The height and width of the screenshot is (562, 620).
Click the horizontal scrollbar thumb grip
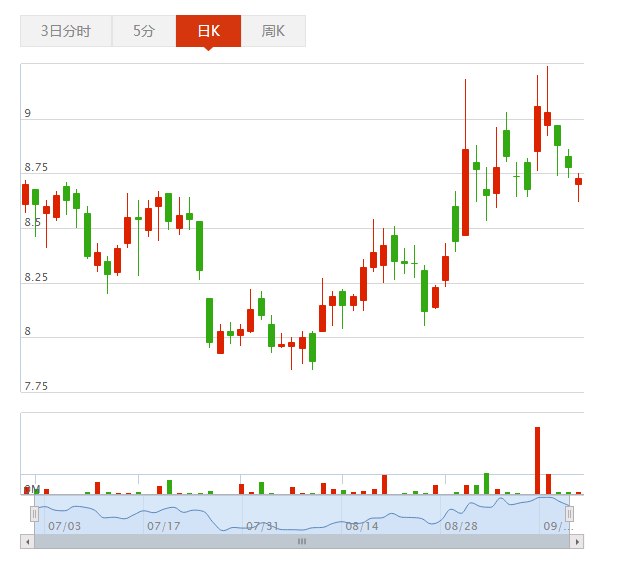click(301, 541)
